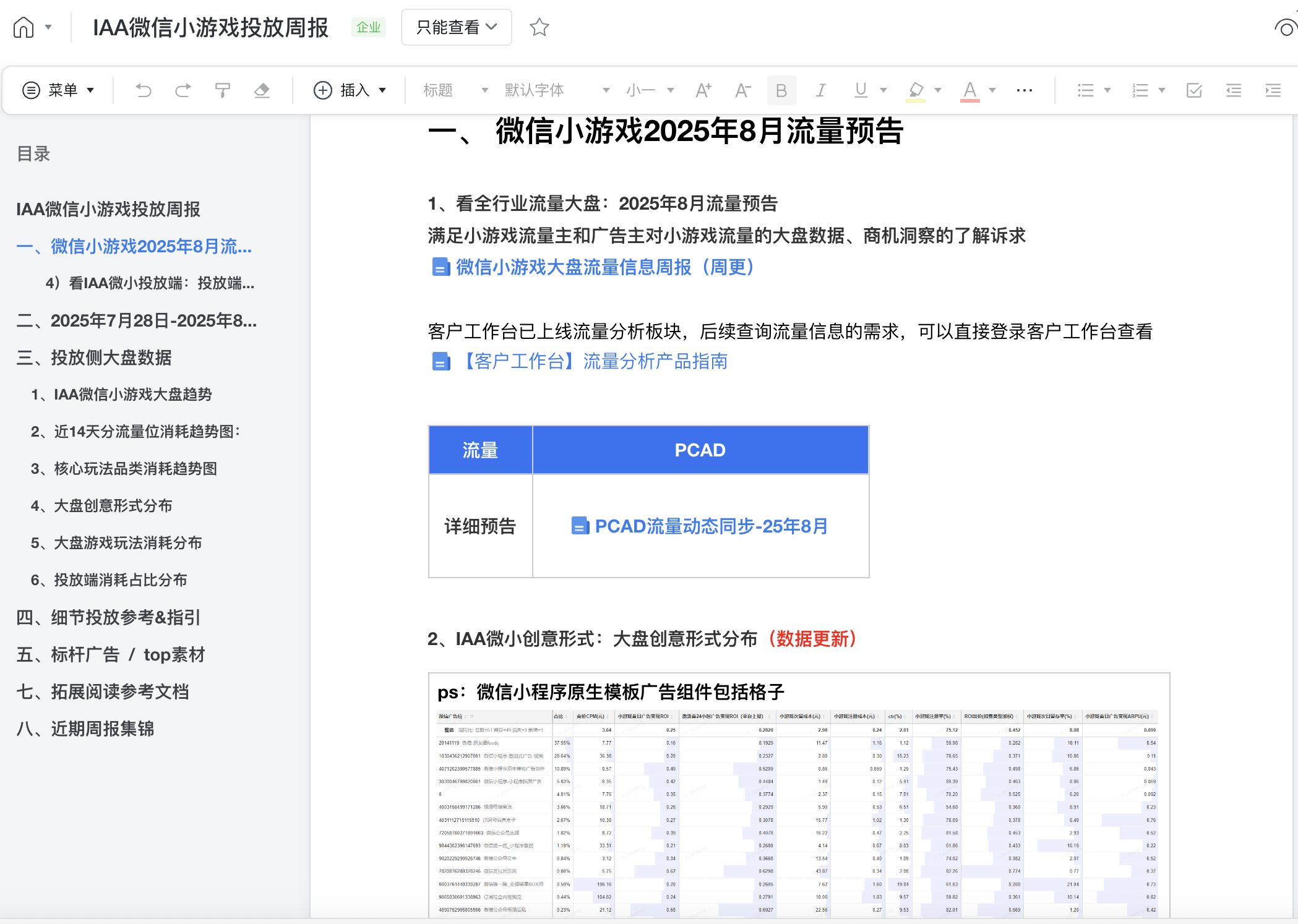
Task: Click the doc icon before 微信小游戏大盘流量信息周报
Action: click(441, 267)
